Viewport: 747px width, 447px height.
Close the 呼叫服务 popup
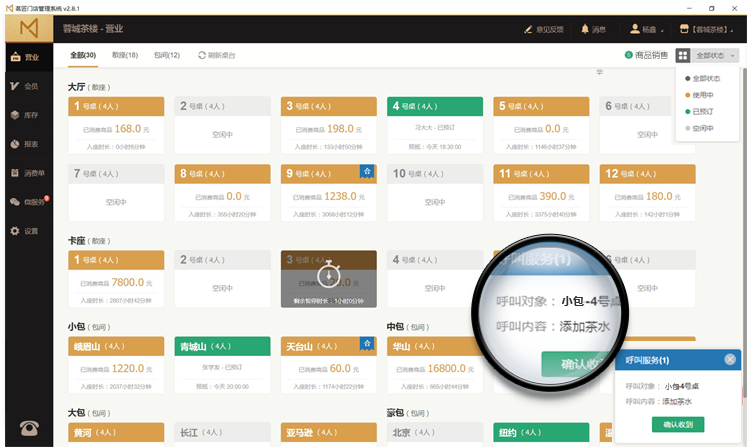pos(730,360)
